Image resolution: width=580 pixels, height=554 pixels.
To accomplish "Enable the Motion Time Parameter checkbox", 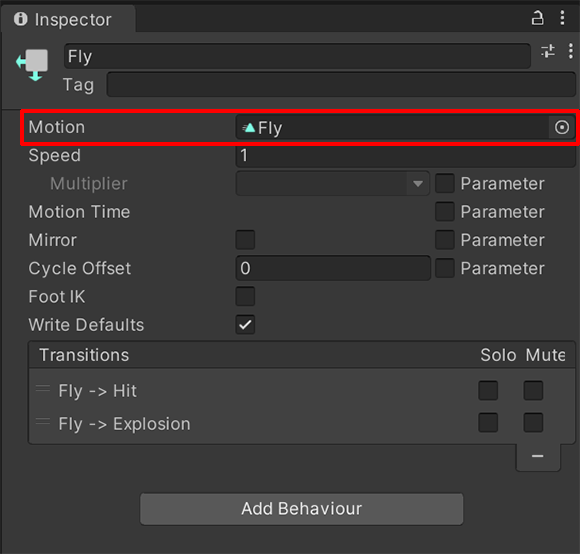I will 445,212.
